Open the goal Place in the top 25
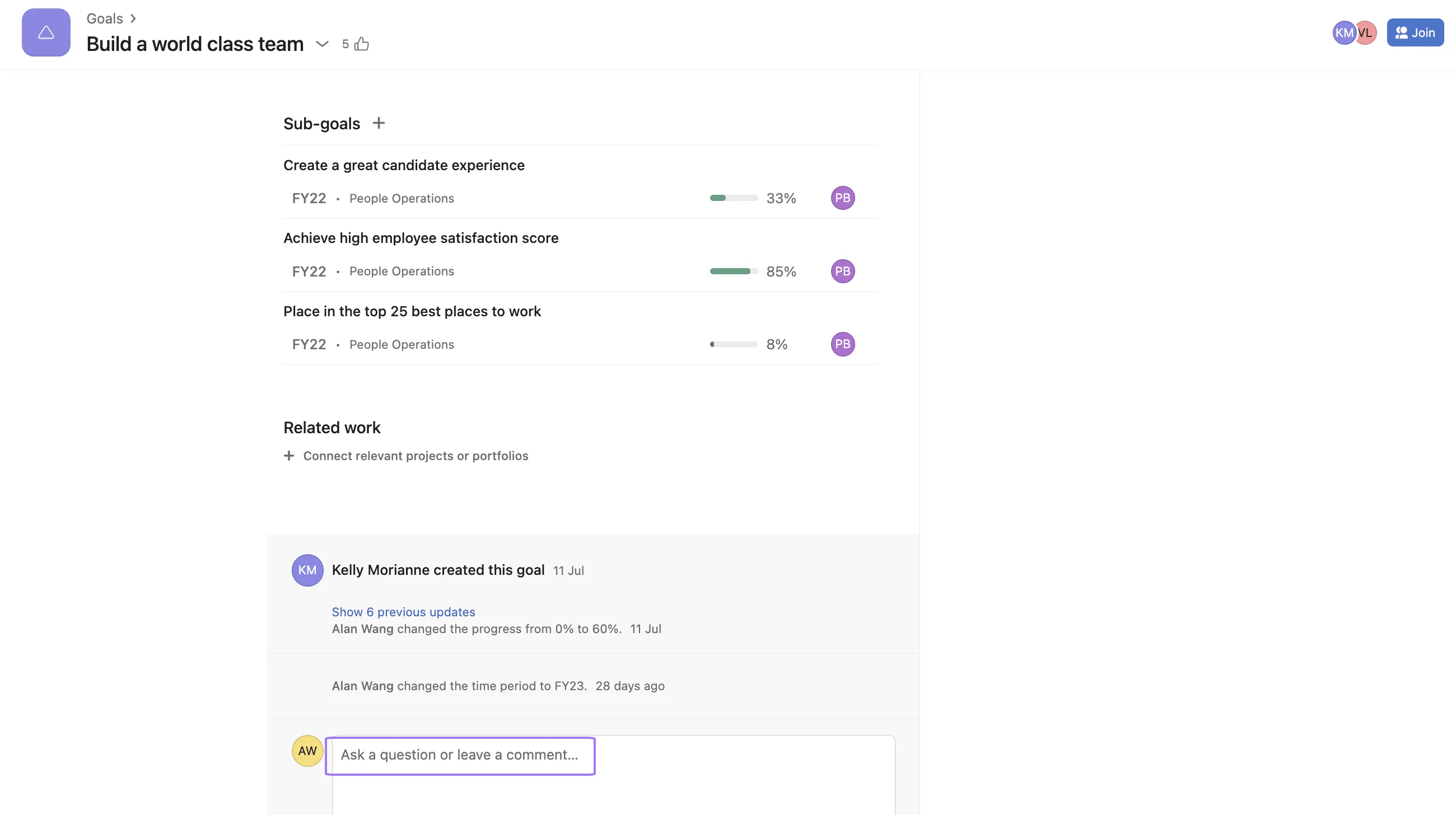This screenshot has width=1456, height=815. click(412, 311)
